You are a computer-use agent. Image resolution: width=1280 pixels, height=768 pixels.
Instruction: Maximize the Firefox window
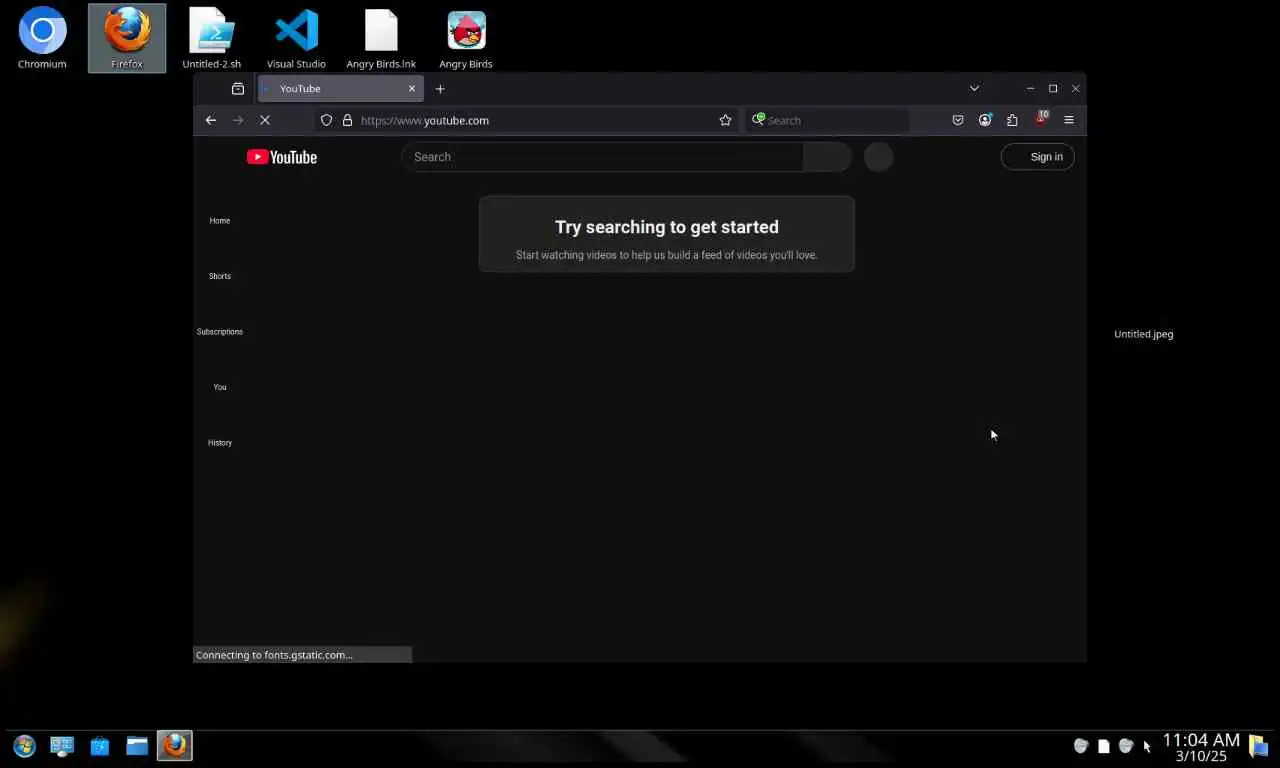(1053, 89)
